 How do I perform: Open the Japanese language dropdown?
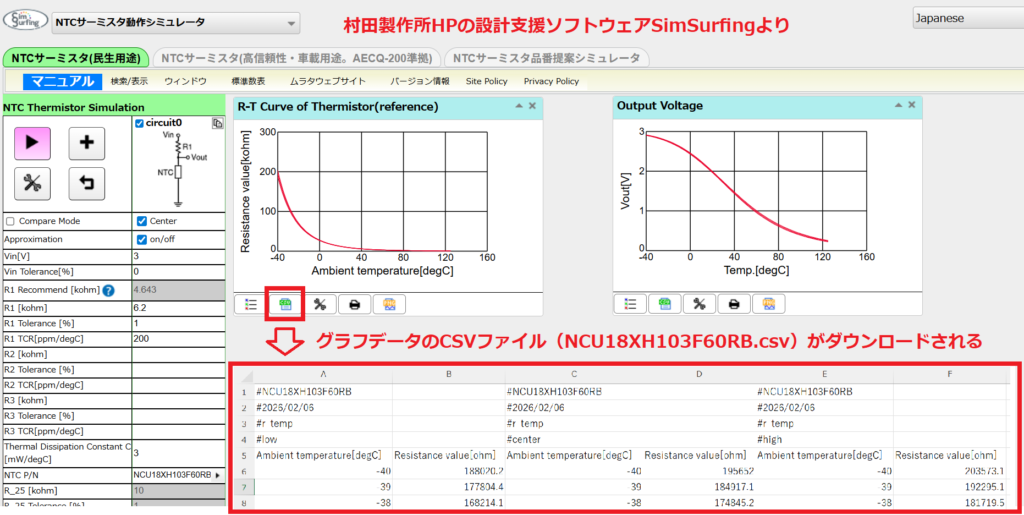968,18
